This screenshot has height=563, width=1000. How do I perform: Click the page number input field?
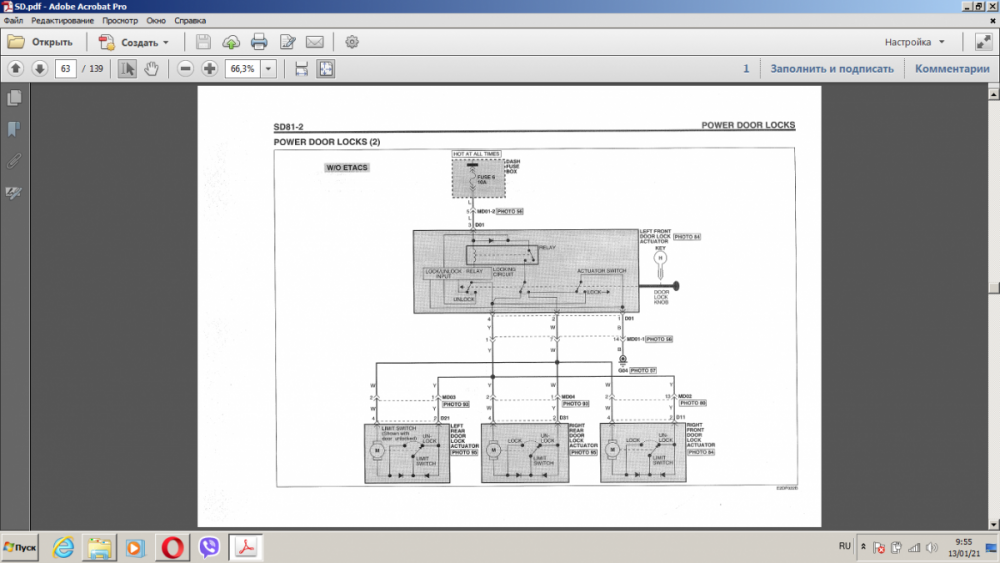66,69
